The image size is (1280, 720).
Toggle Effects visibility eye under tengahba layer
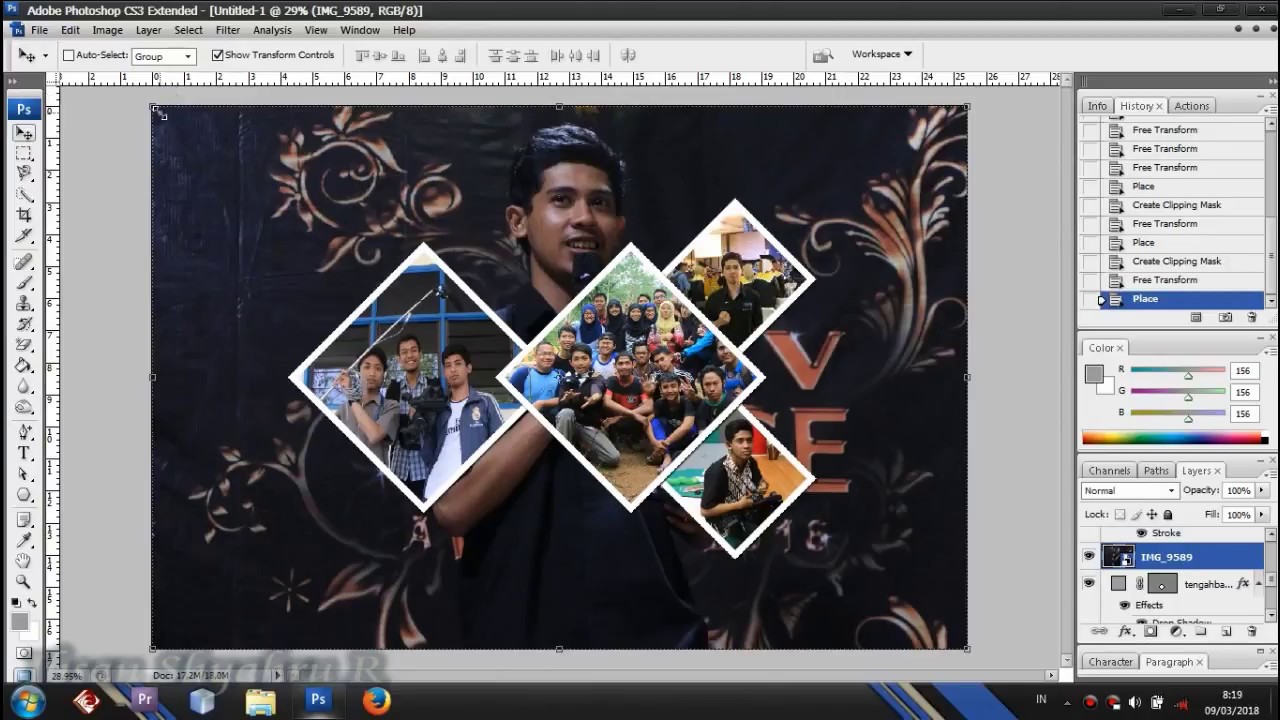point(1124,605)
